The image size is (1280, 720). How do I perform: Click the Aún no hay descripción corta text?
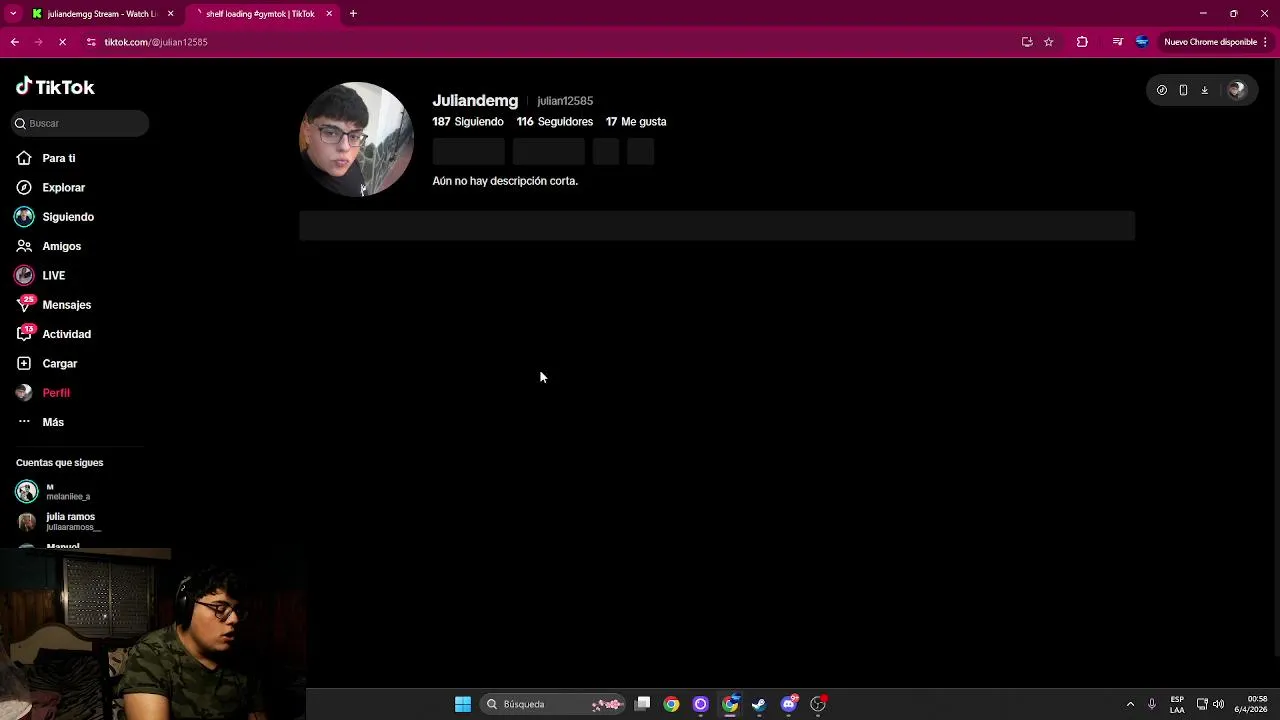[505, 181]
